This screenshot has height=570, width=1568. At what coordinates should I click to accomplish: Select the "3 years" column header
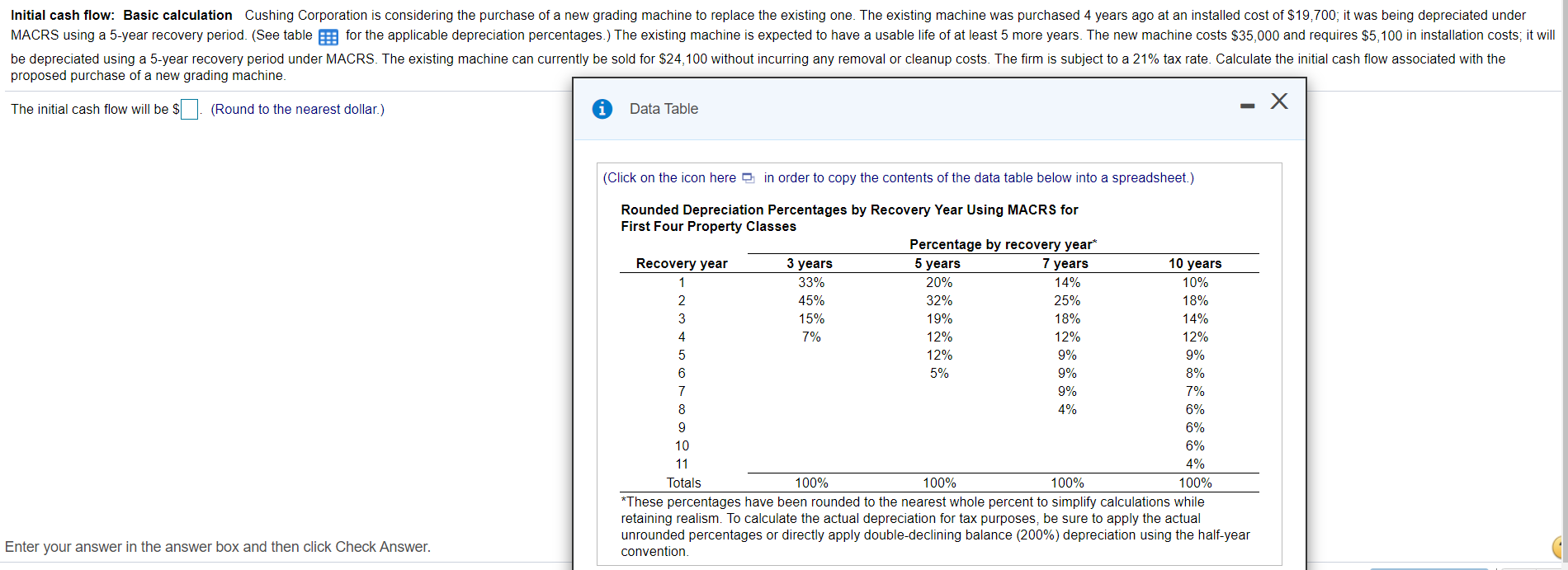click(x=810, y=263)
